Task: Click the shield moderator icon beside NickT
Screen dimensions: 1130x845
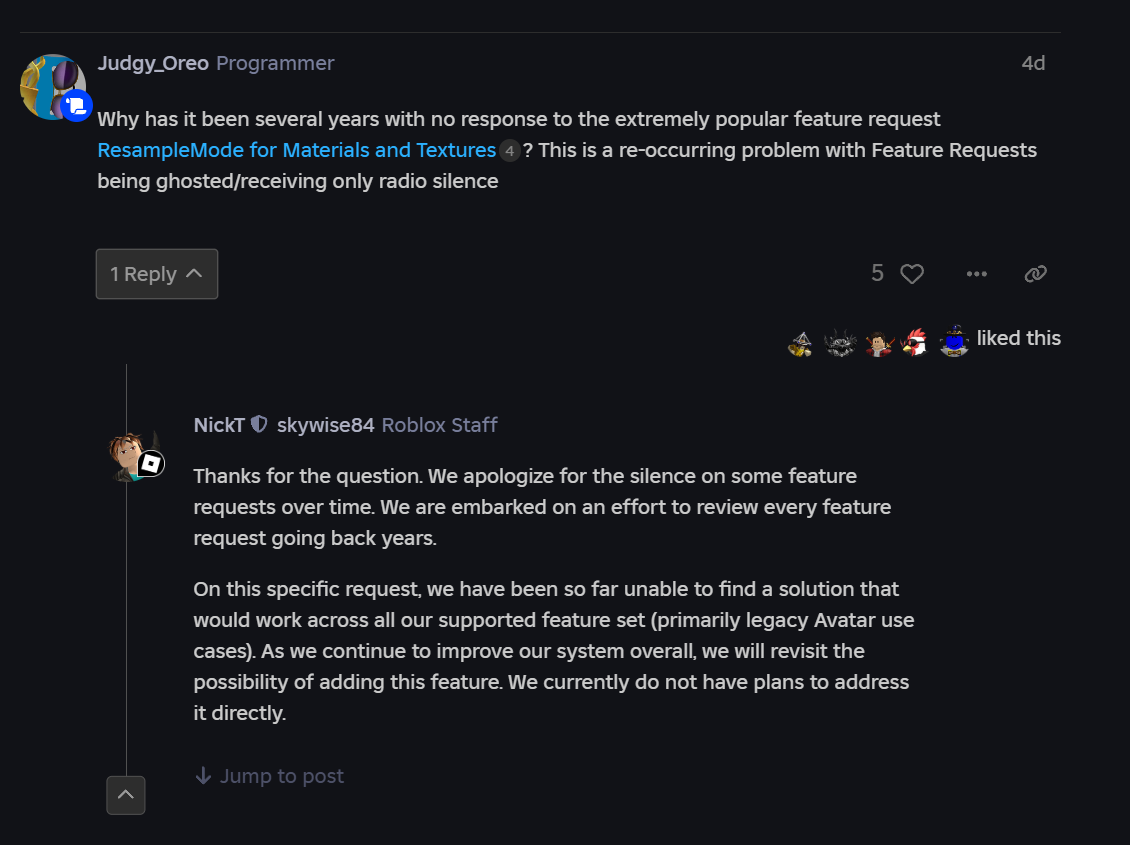Action: pos(259,425)
